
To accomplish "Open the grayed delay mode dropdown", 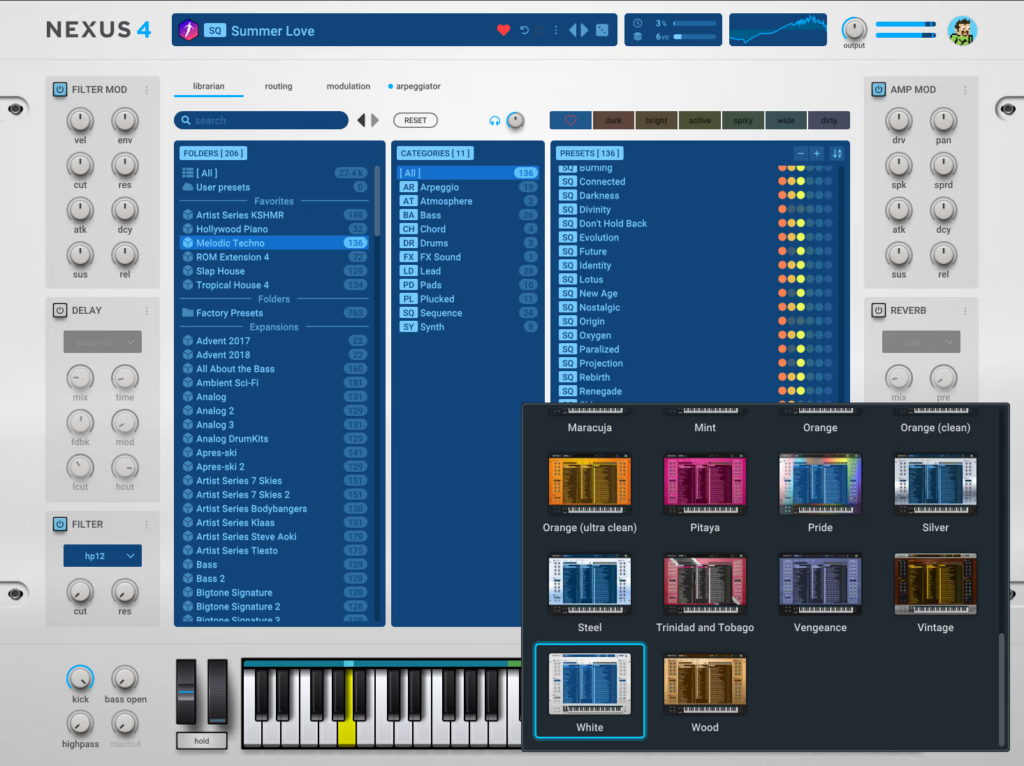I will point(102,341).
